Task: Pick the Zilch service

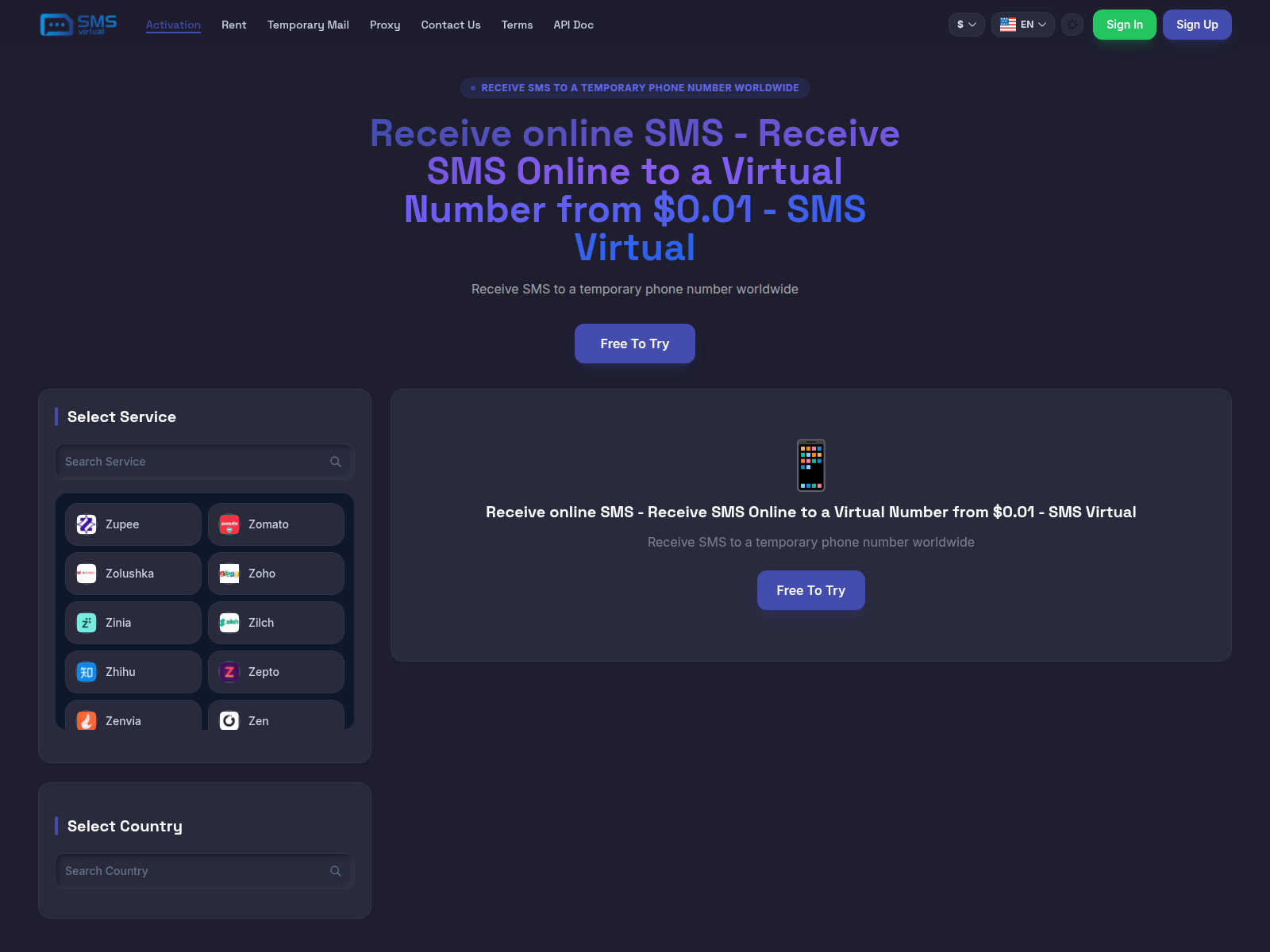Action: click(276, 623)
